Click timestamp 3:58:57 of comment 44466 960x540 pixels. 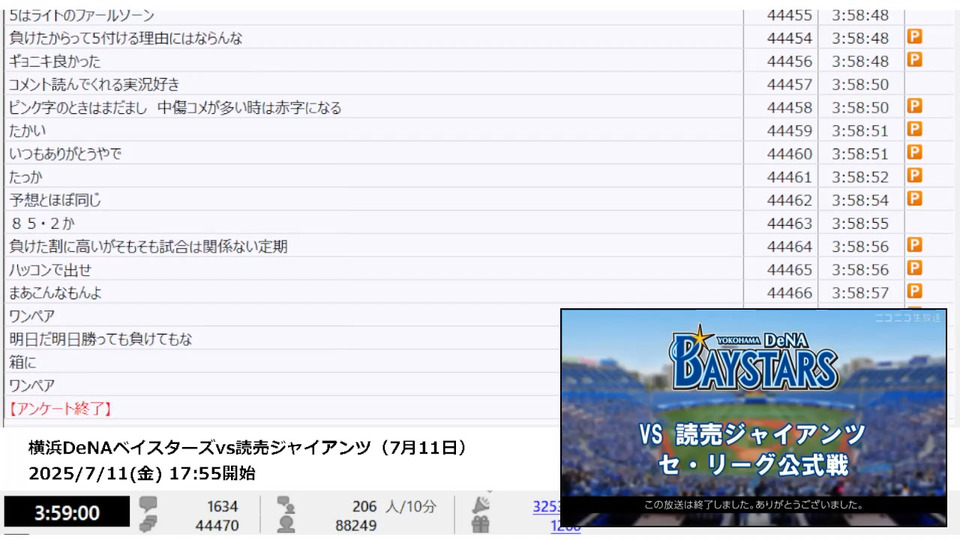tap(860, 293)
